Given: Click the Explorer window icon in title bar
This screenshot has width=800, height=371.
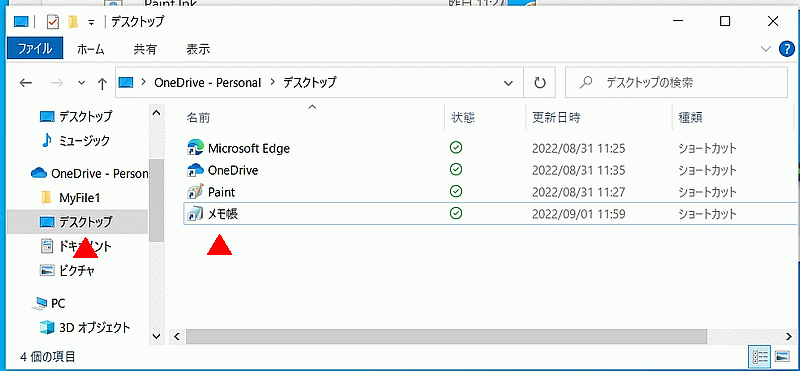Looking at the screenshot, I should 20,22.
